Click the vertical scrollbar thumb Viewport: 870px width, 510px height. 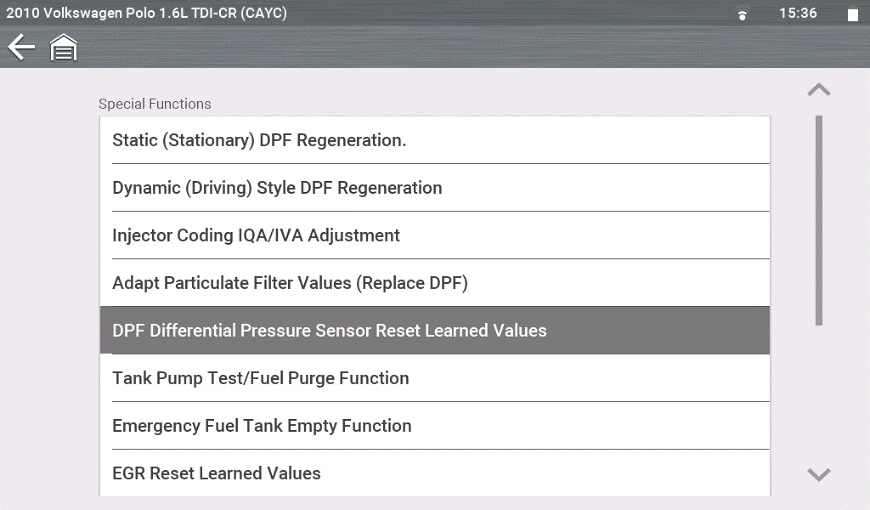(819, 220)
